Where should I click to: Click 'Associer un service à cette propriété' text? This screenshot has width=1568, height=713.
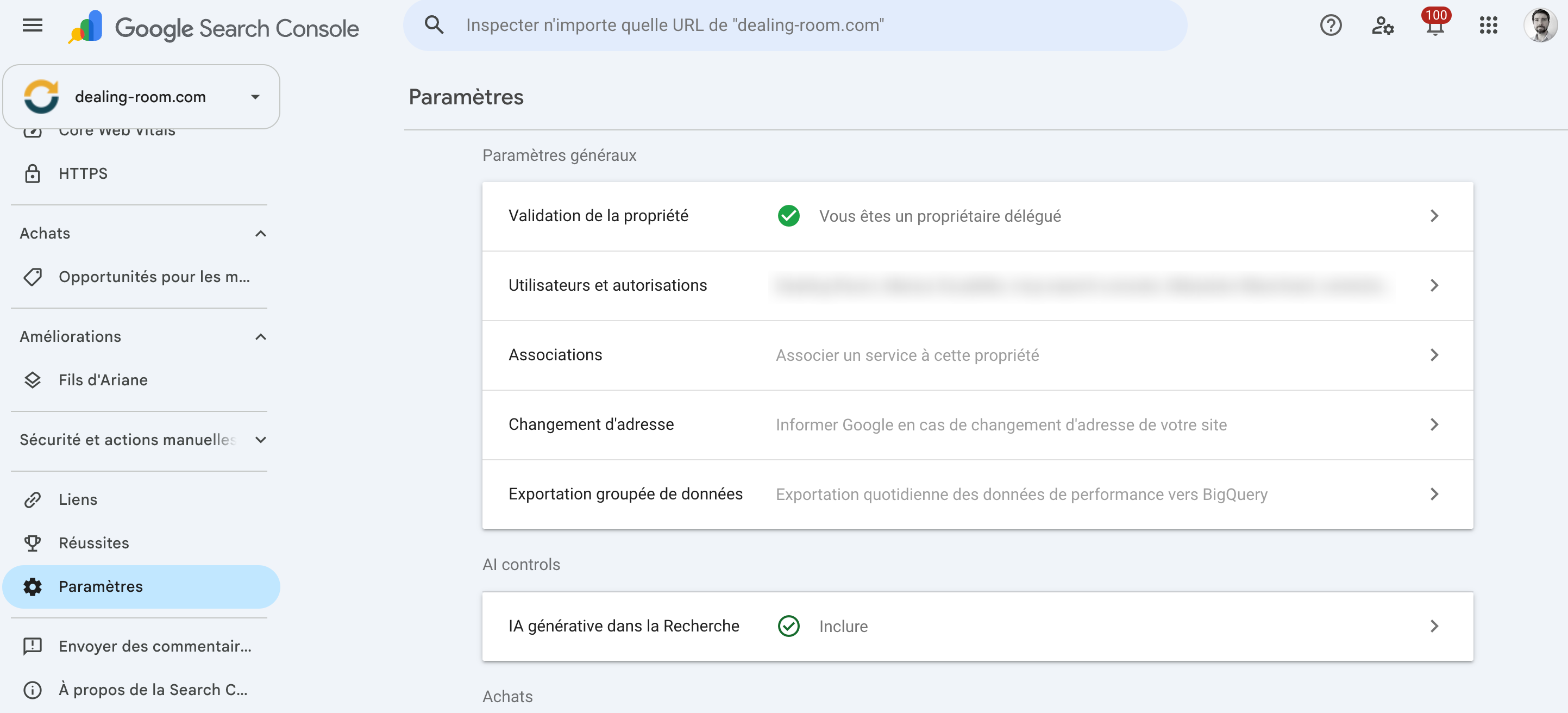(x=907, y=355)
